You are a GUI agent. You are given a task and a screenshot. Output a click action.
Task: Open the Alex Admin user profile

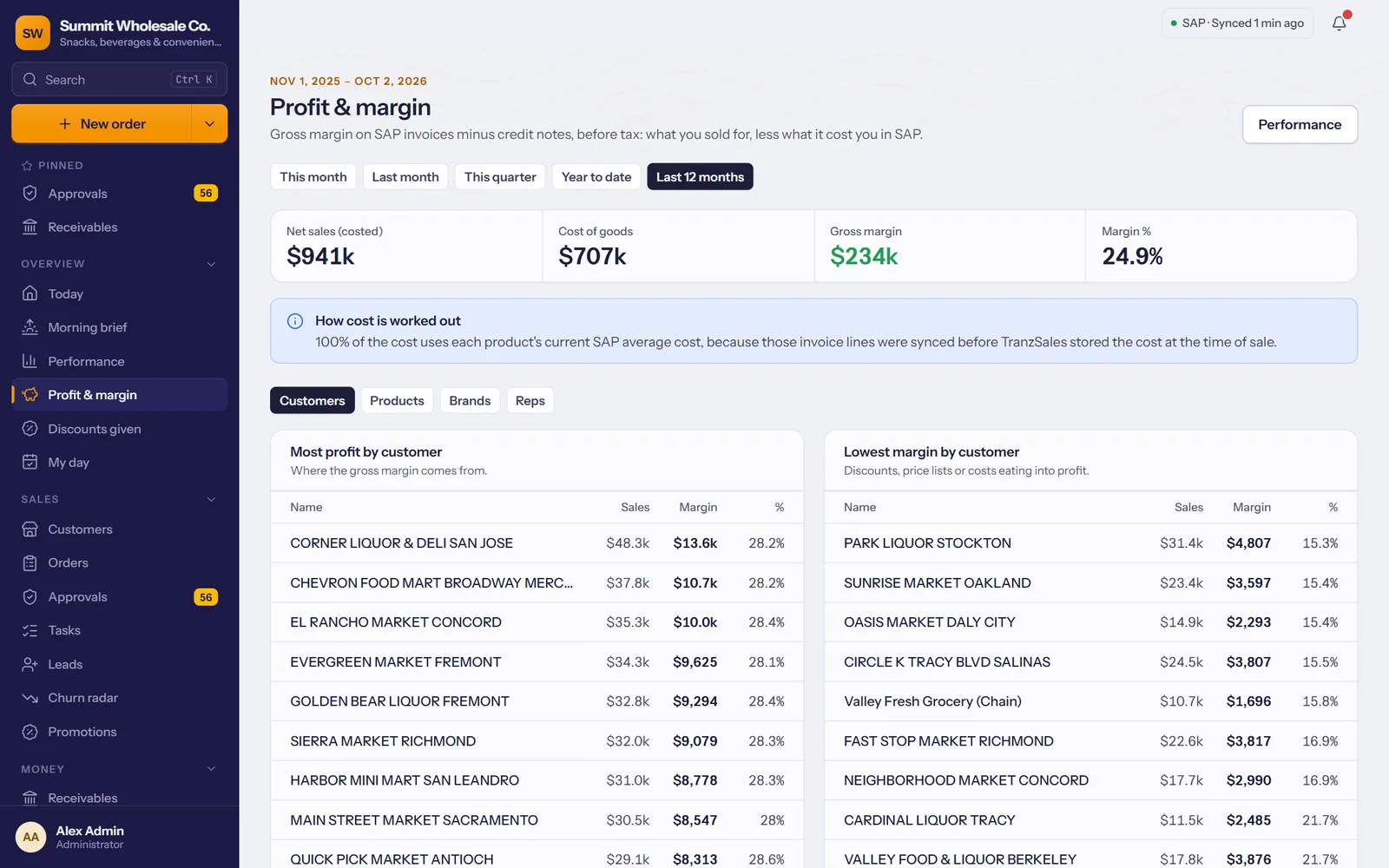pos(120,837)
